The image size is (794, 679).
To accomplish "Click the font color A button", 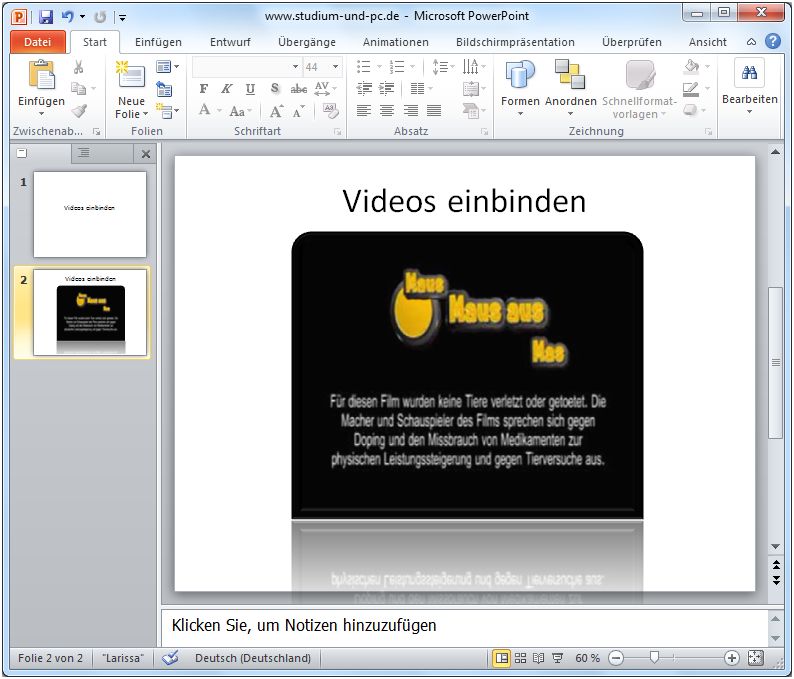I will click(x=205, y=110).
